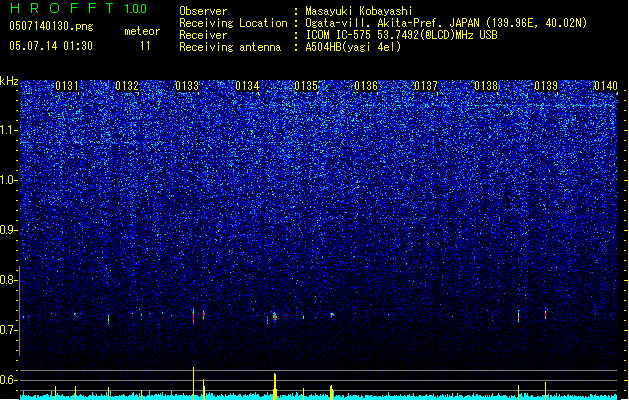Screen dimensions: 629x400
Task: Click the tallest yellow intensity spike near 0133
Action: (193, 383)
